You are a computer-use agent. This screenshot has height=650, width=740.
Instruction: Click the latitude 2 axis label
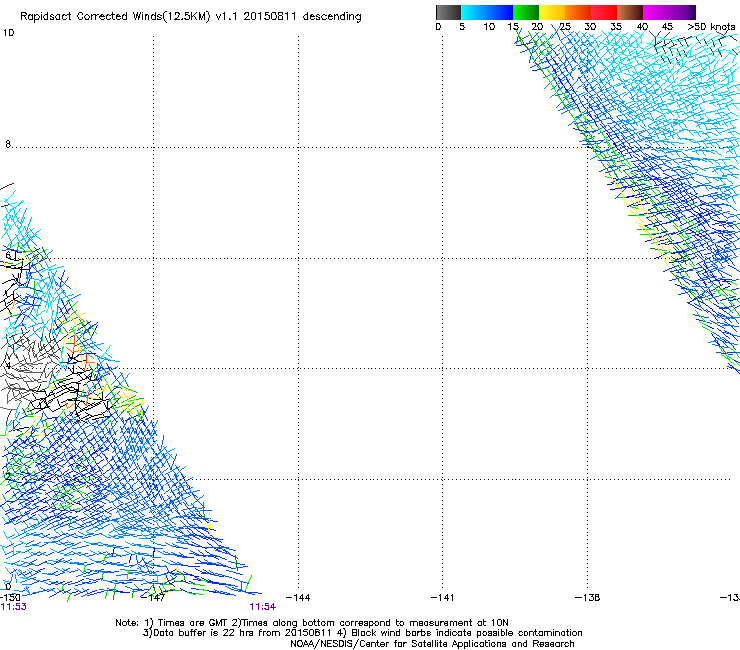point(8,476)
